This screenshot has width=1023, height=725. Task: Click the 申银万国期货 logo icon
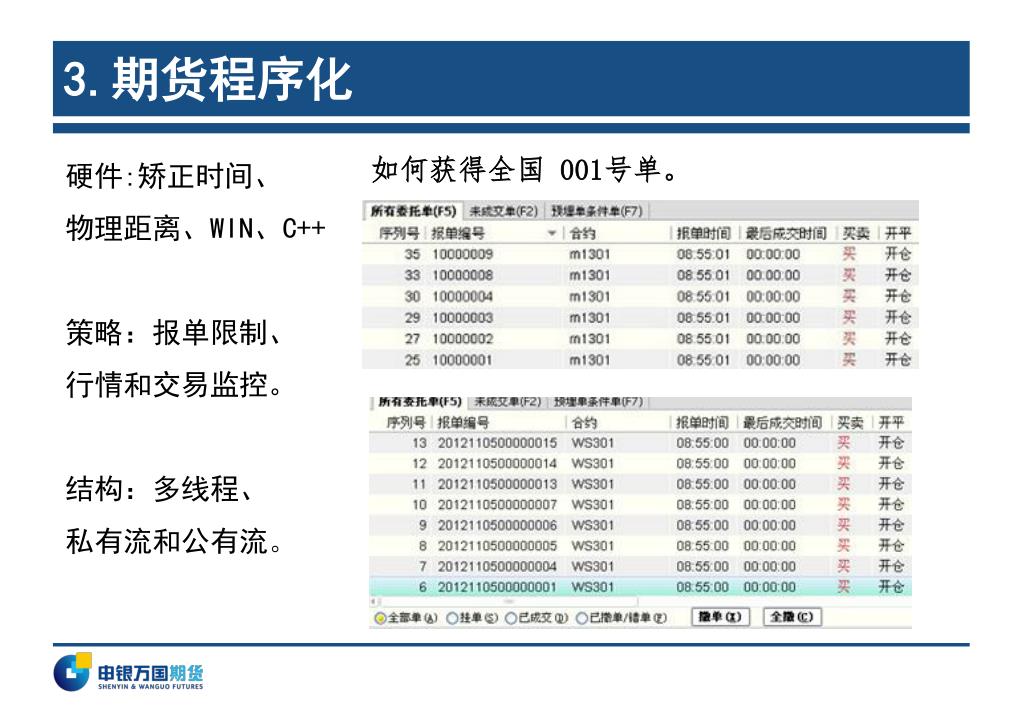click(72, 671)
